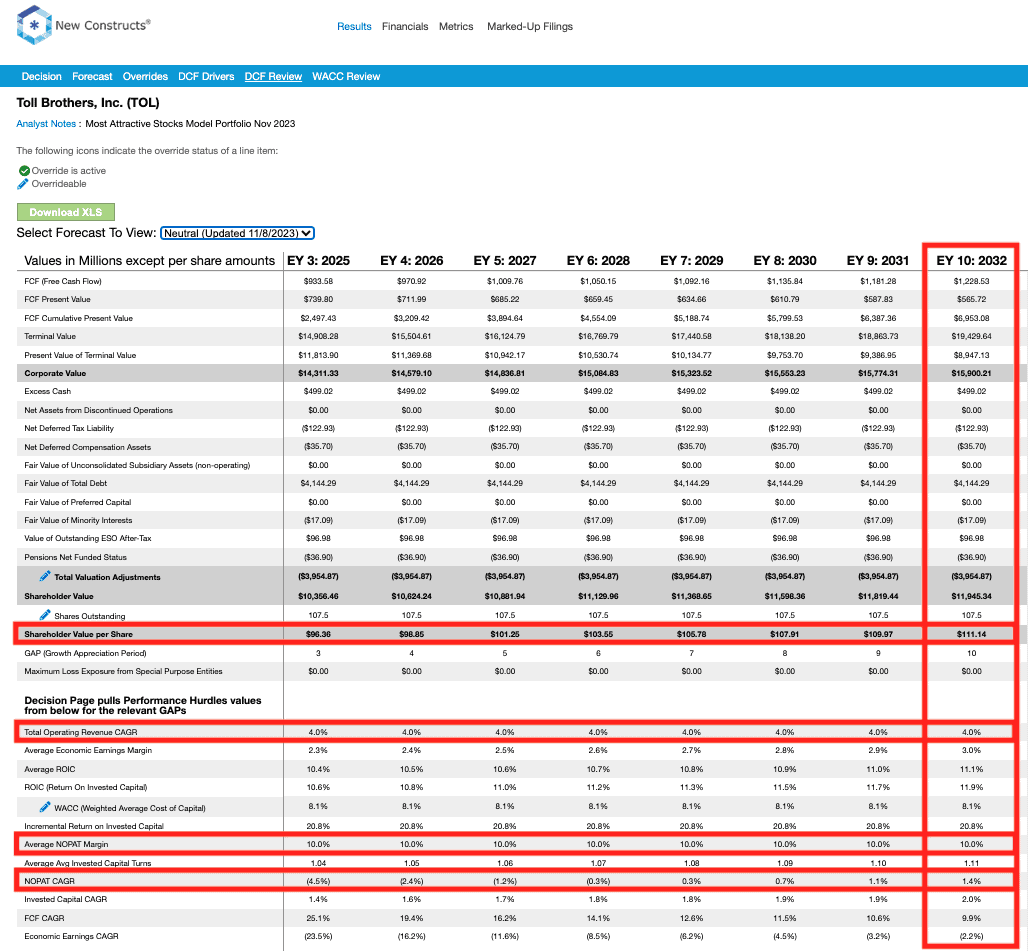Click the Value of Outstanding ESO After-Tax label

pyautogui.click(x=88, y=537)
